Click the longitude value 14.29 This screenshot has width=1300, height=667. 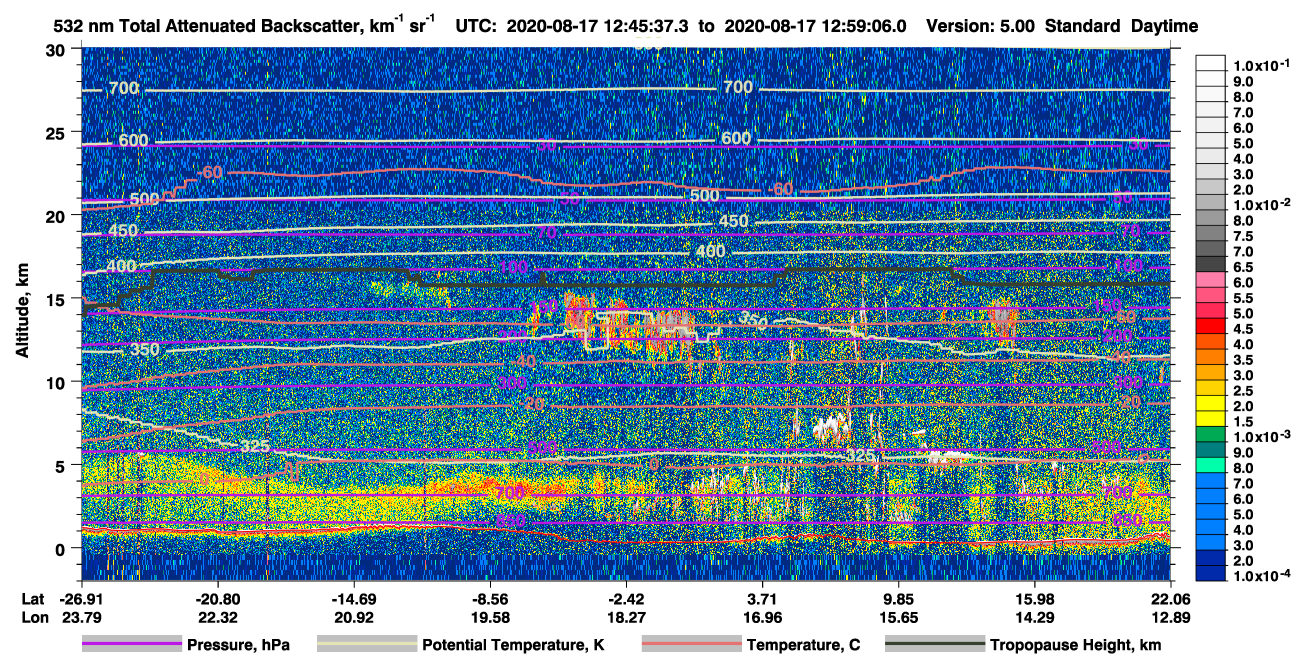click(1034, 617)
